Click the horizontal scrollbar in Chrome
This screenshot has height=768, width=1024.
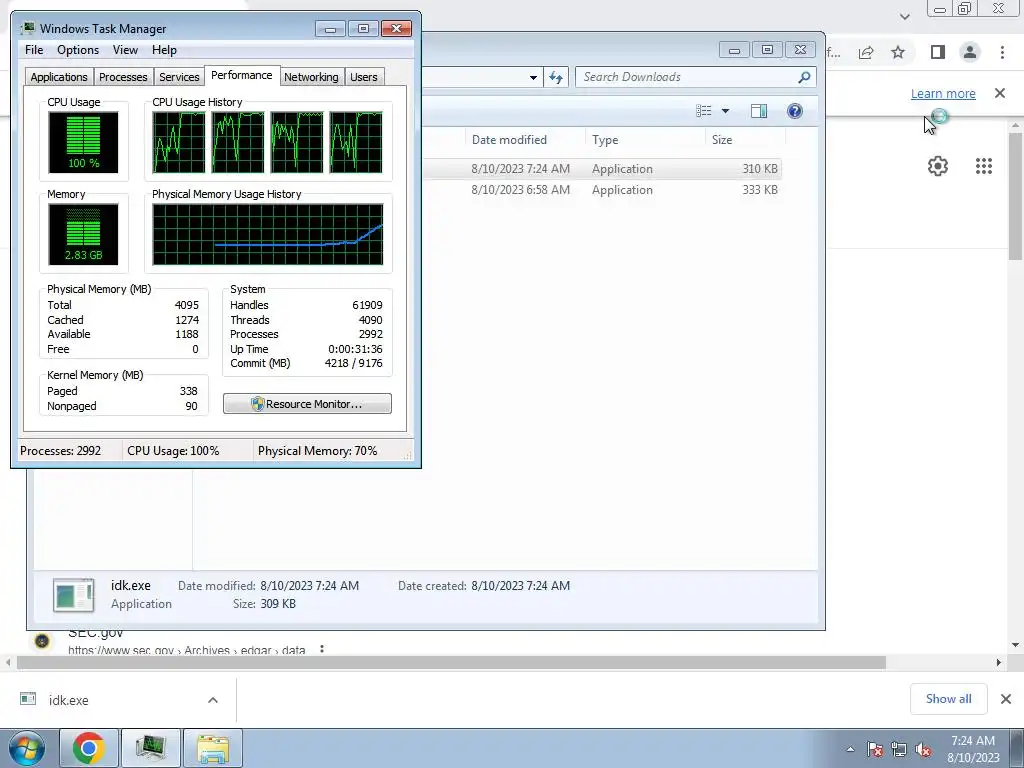coord(451,662)
